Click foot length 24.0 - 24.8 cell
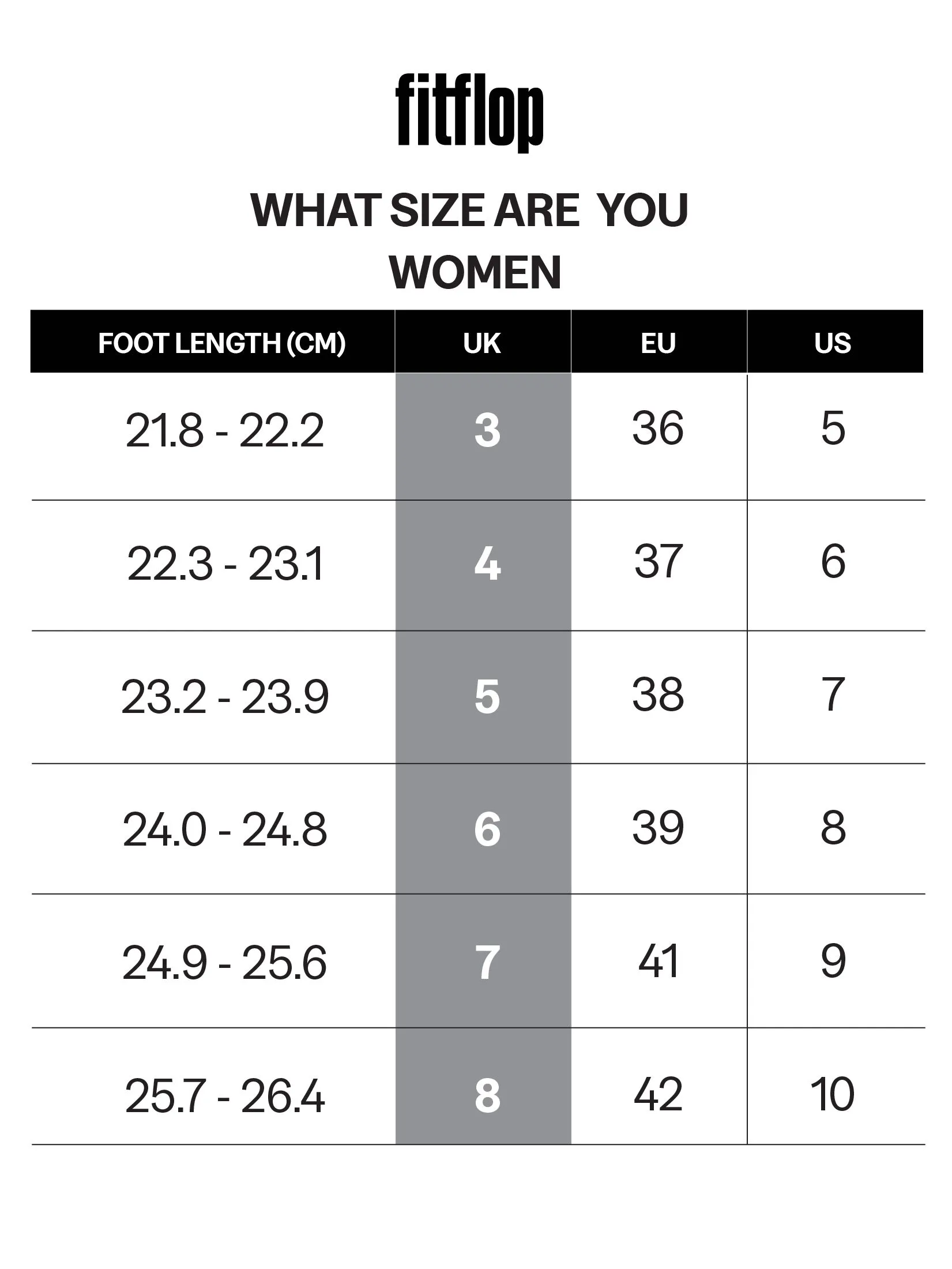The width and height of the screenshot is (952, 1269). click(225, 829)
